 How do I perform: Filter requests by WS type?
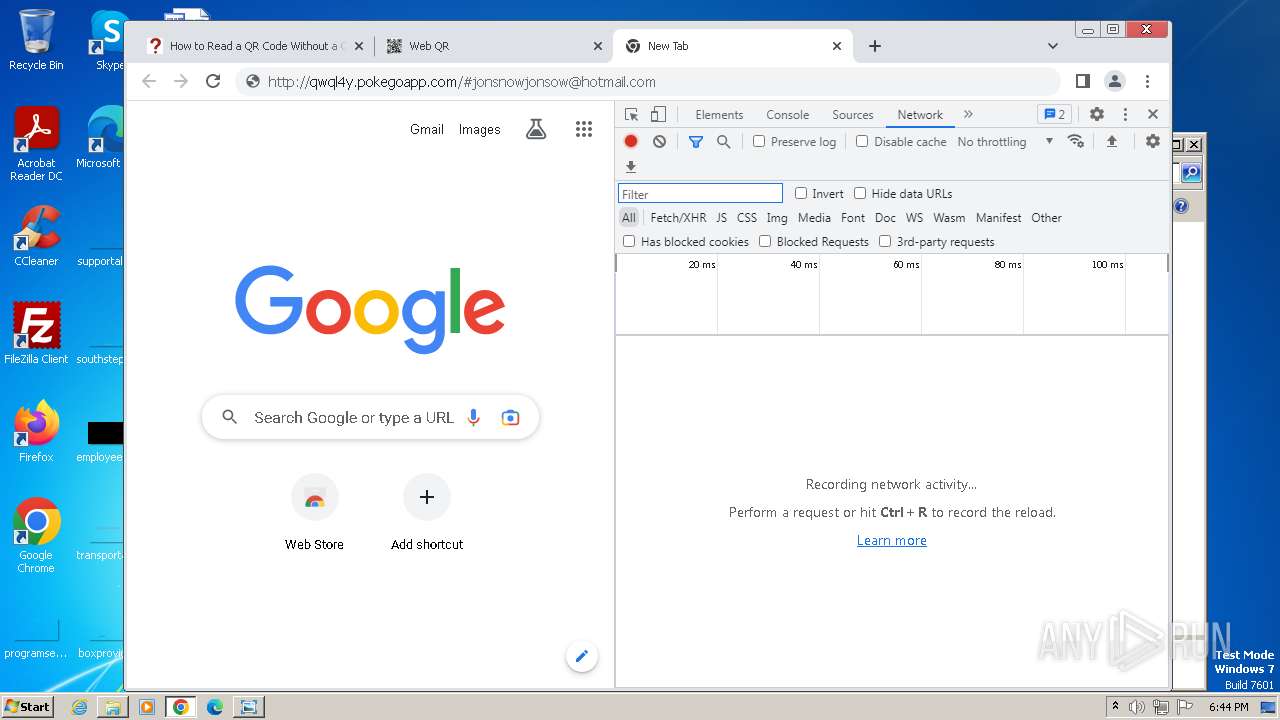tap(914, 217)
